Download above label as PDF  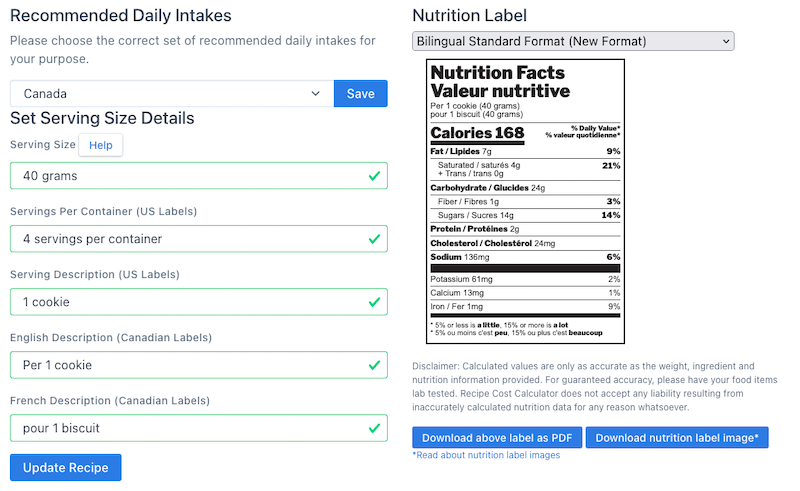tap(496, 438)
